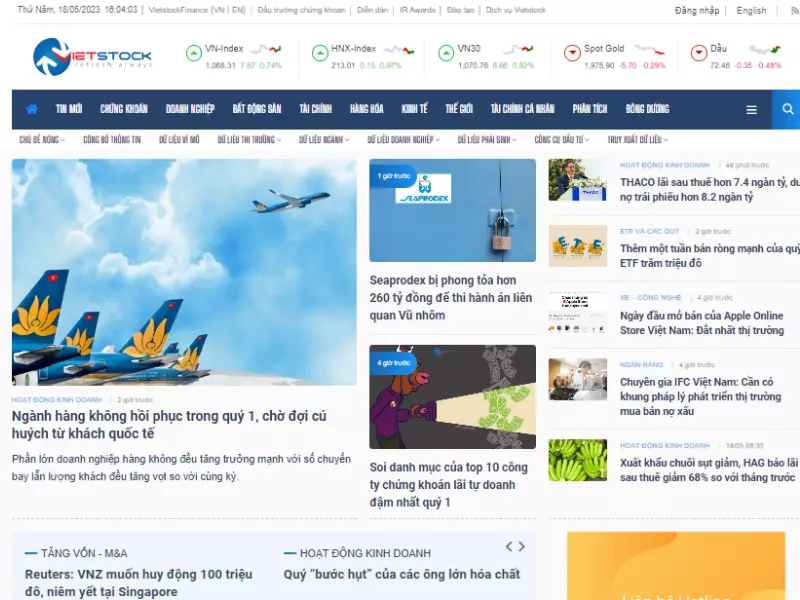The image size is (800, 600).
Task: Open the hamburger menu icon
Action: click(751, 110)
